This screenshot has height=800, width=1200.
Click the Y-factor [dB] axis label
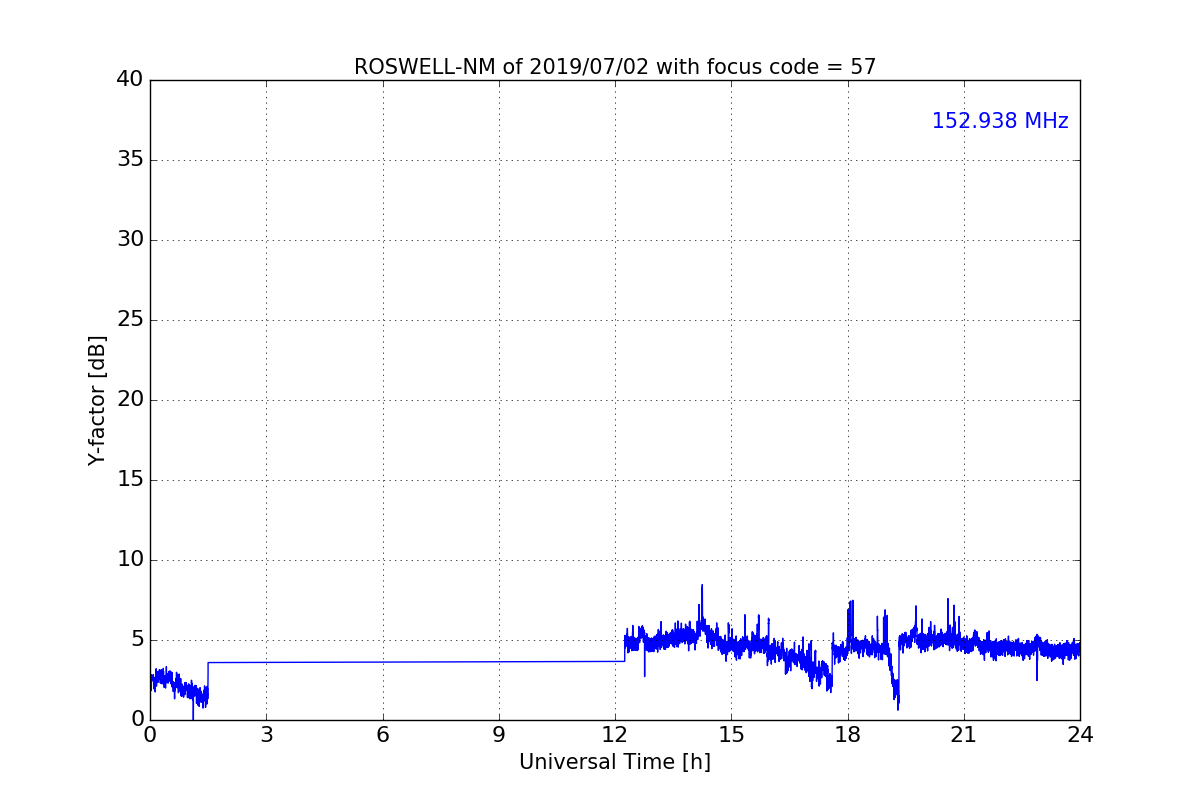[x=97, y=400]
